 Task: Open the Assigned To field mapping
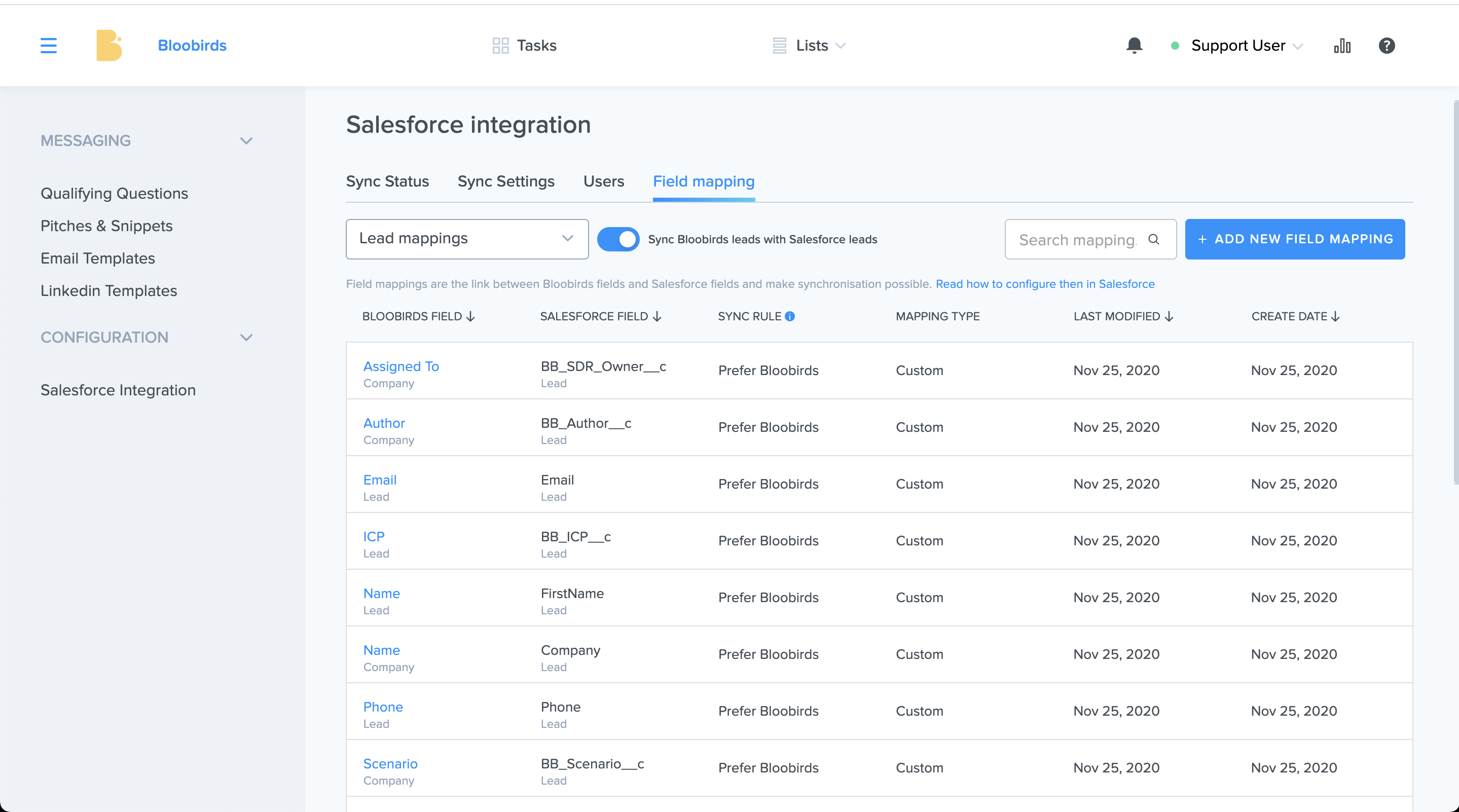[401, 366]
